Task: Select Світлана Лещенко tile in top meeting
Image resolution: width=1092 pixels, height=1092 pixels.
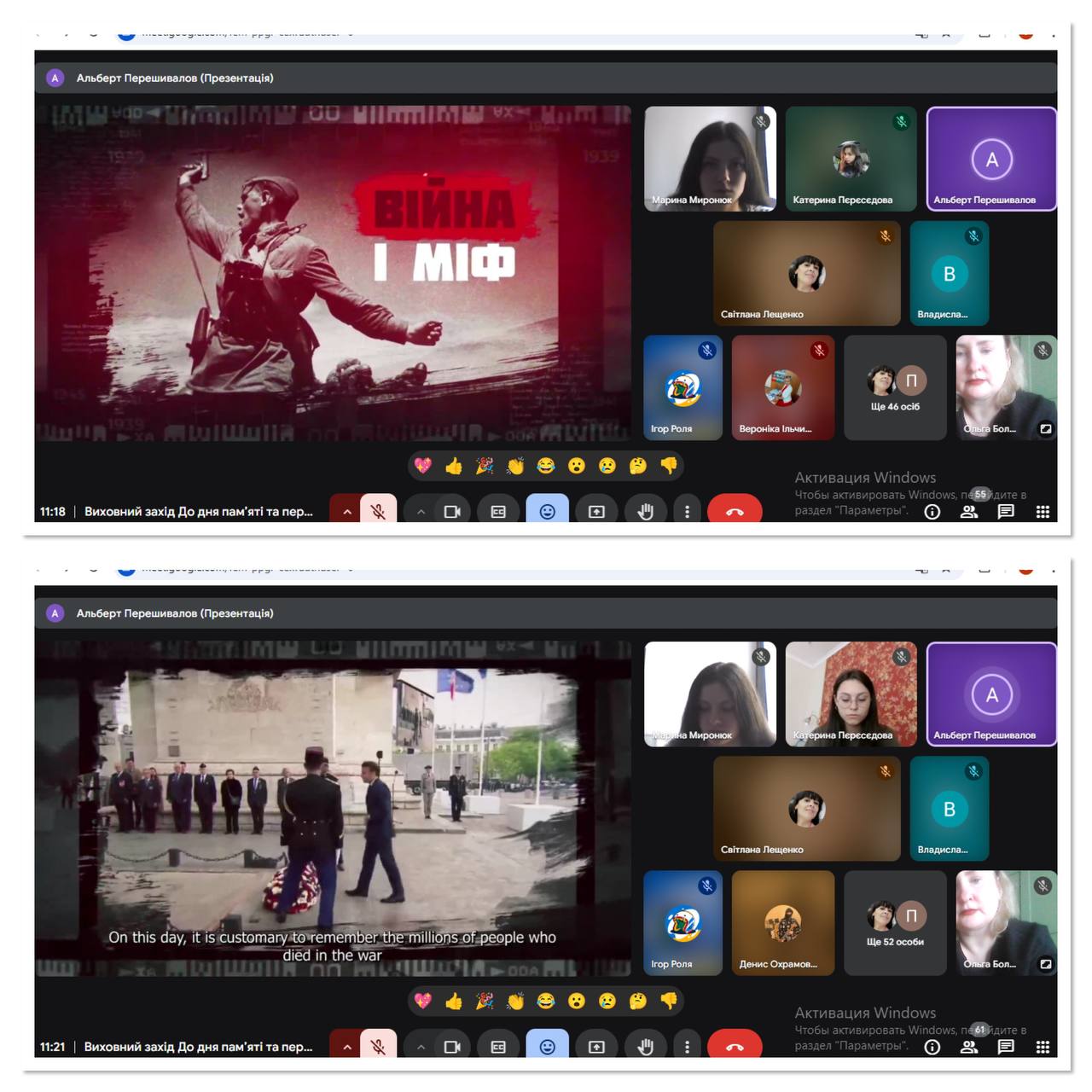Action: click(806, 273)
